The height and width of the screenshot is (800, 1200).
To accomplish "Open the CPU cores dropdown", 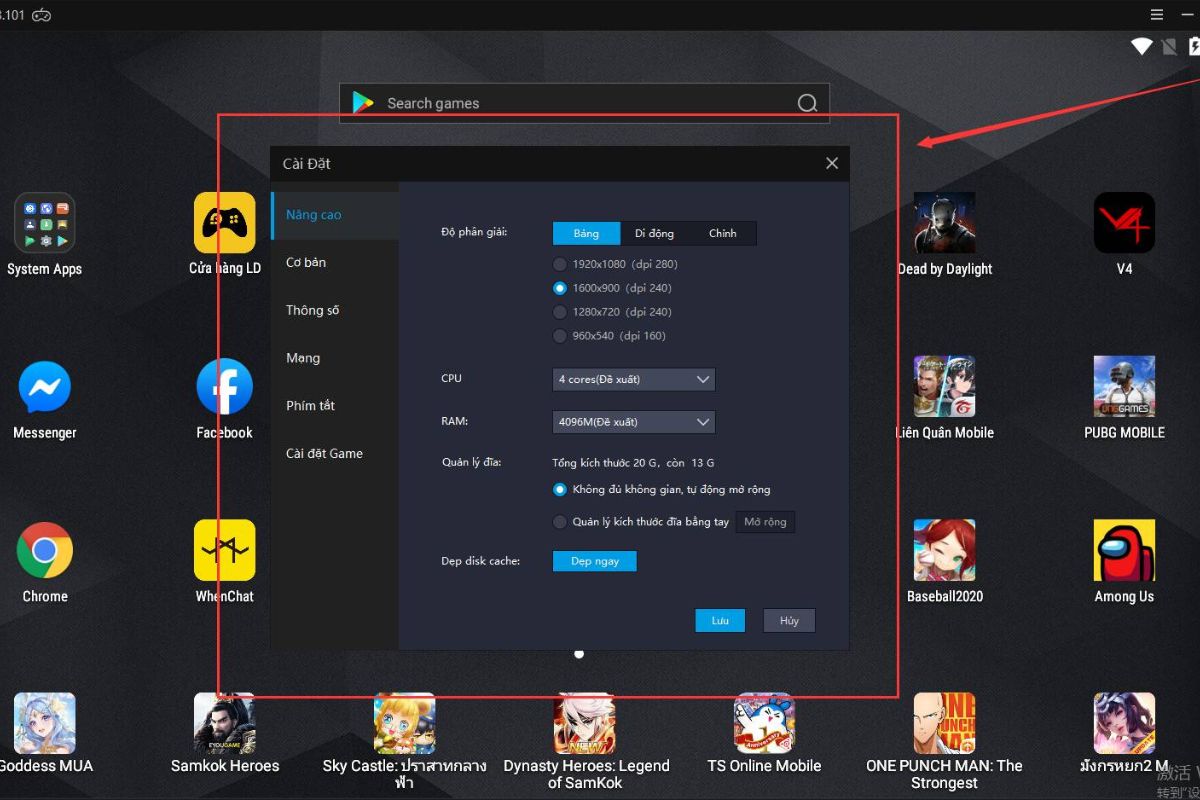I will pos(634,380).
